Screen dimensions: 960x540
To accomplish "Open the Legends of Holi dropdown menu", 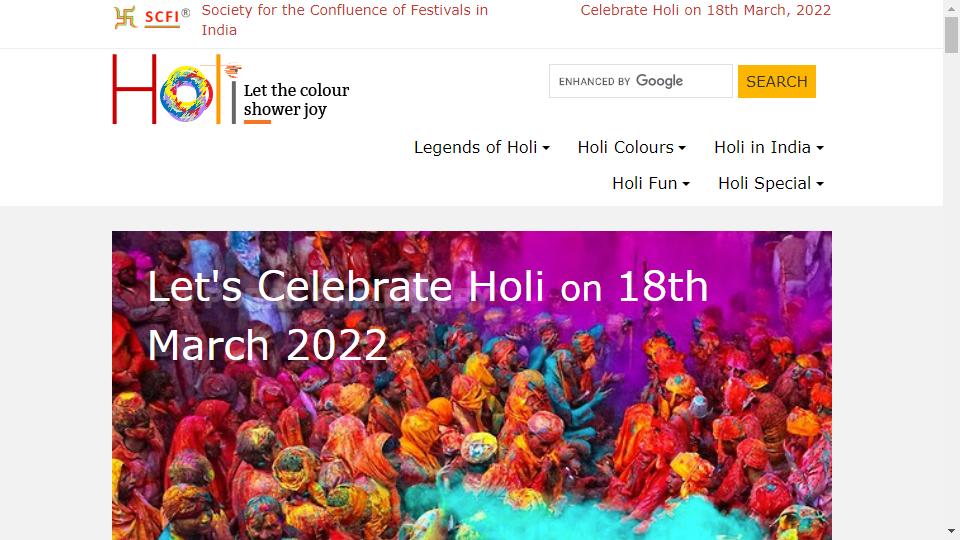I will click(x=482, y=148).
